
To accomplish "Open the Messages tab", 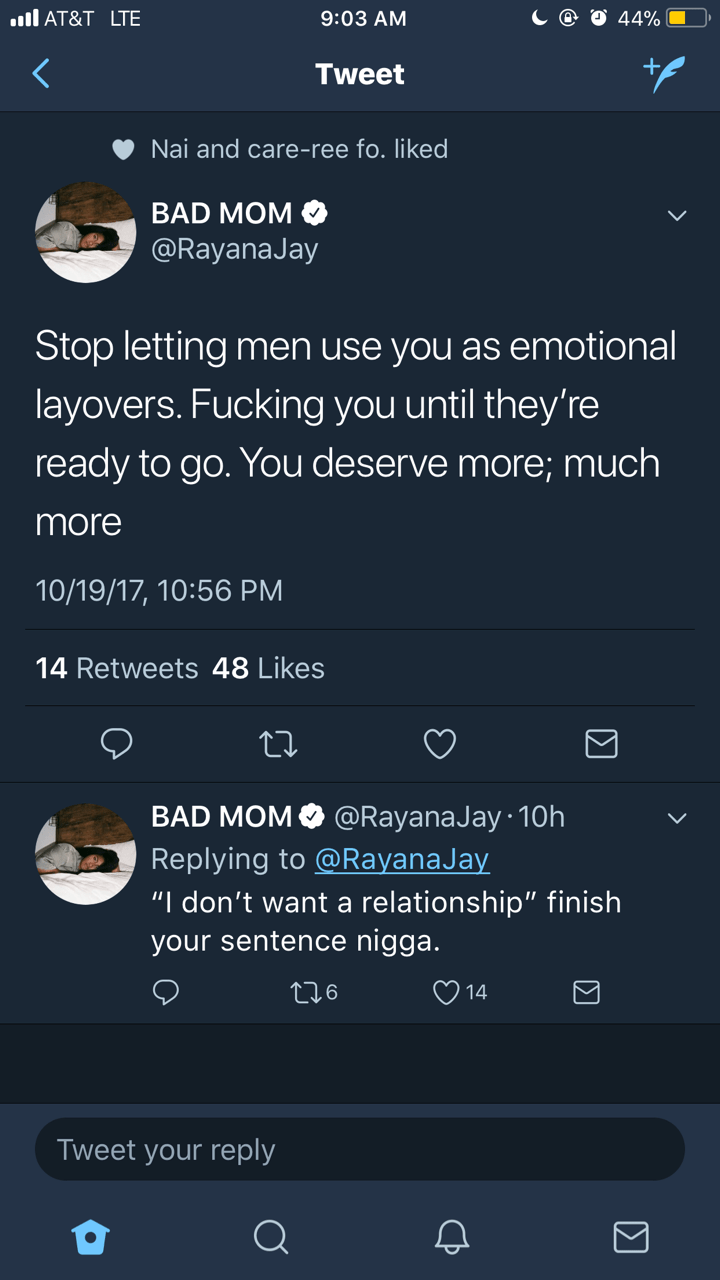I will pos(630,1237).
